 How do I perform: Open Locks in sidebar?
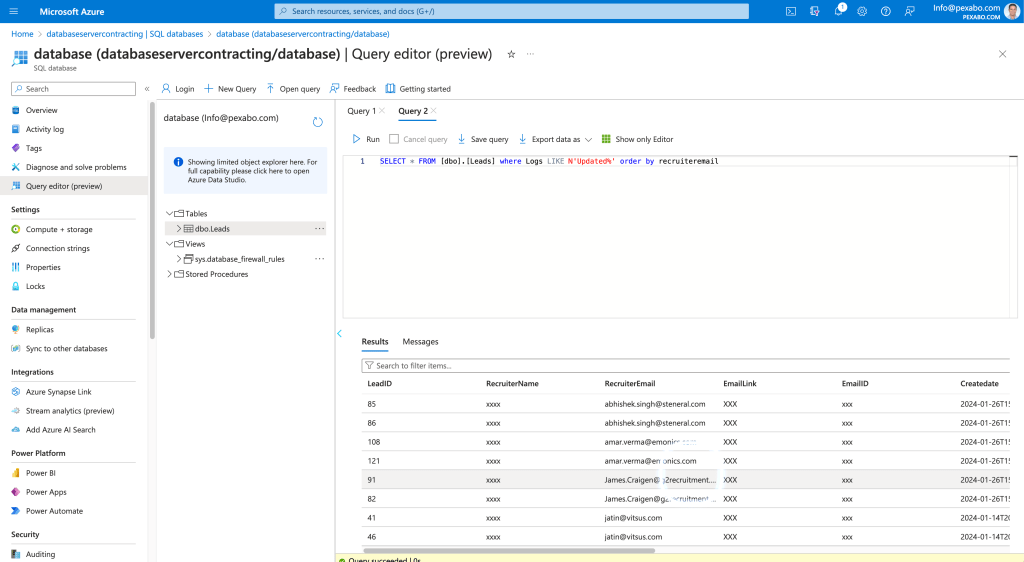35,286
